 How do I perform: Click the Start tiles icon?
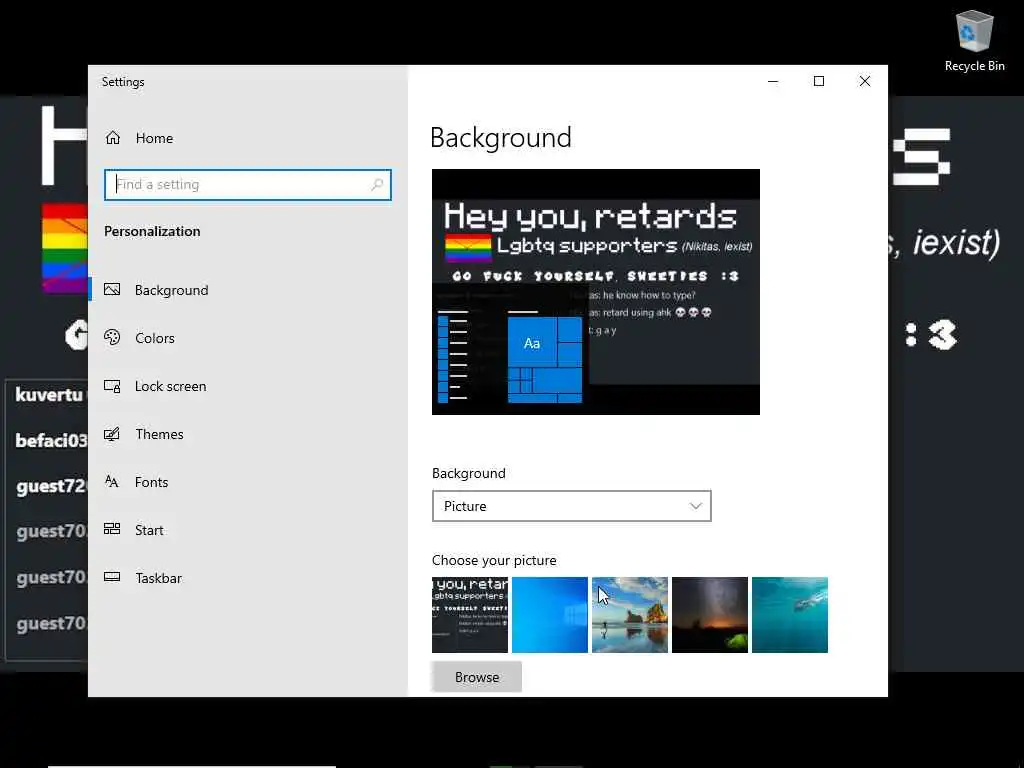tap(112, 530)
